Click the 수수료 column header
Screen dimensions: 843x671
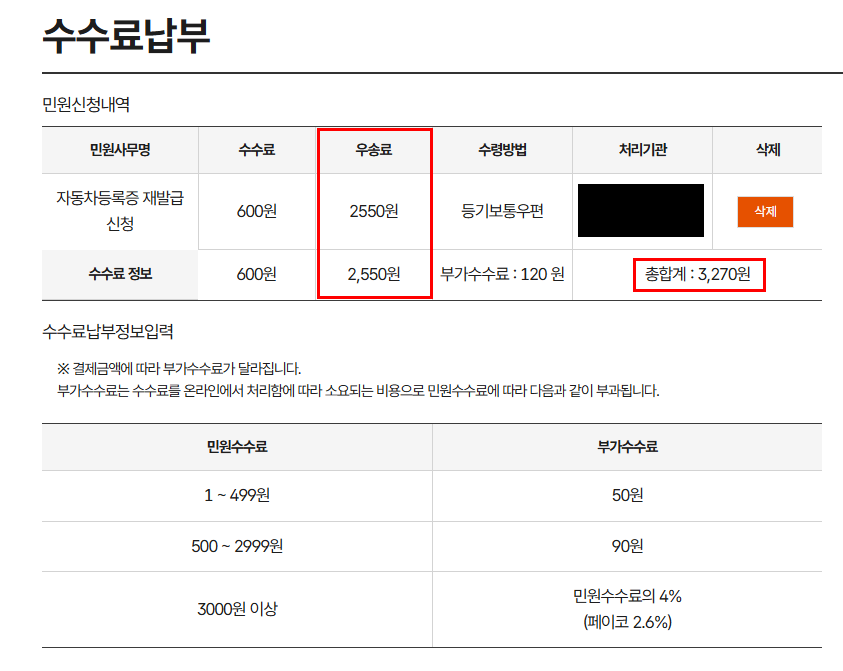click(x=256, y=149)
